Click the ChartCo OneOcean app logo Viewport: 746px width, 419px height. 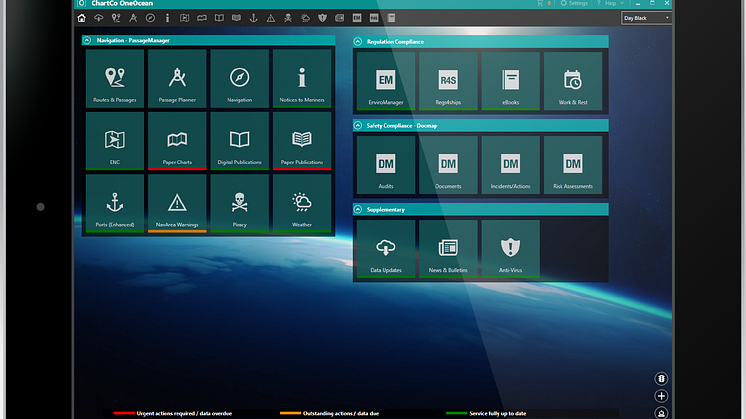82,3
